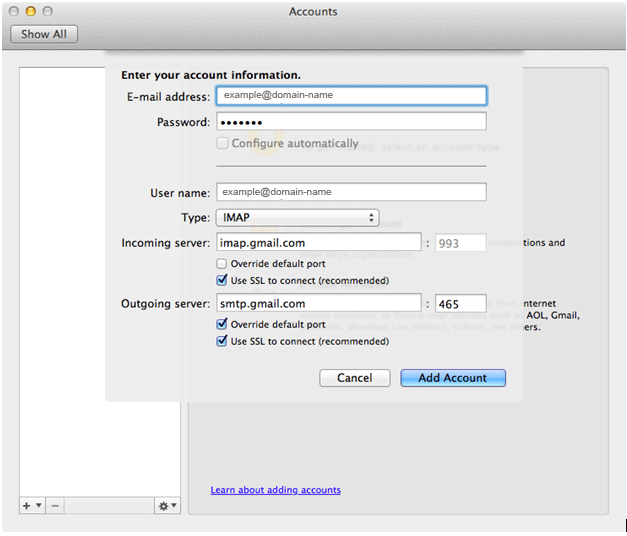Viewport: 627px width, 536px height.
Task: Click the incoming port 993 field
Action: (x=460, y=243)
